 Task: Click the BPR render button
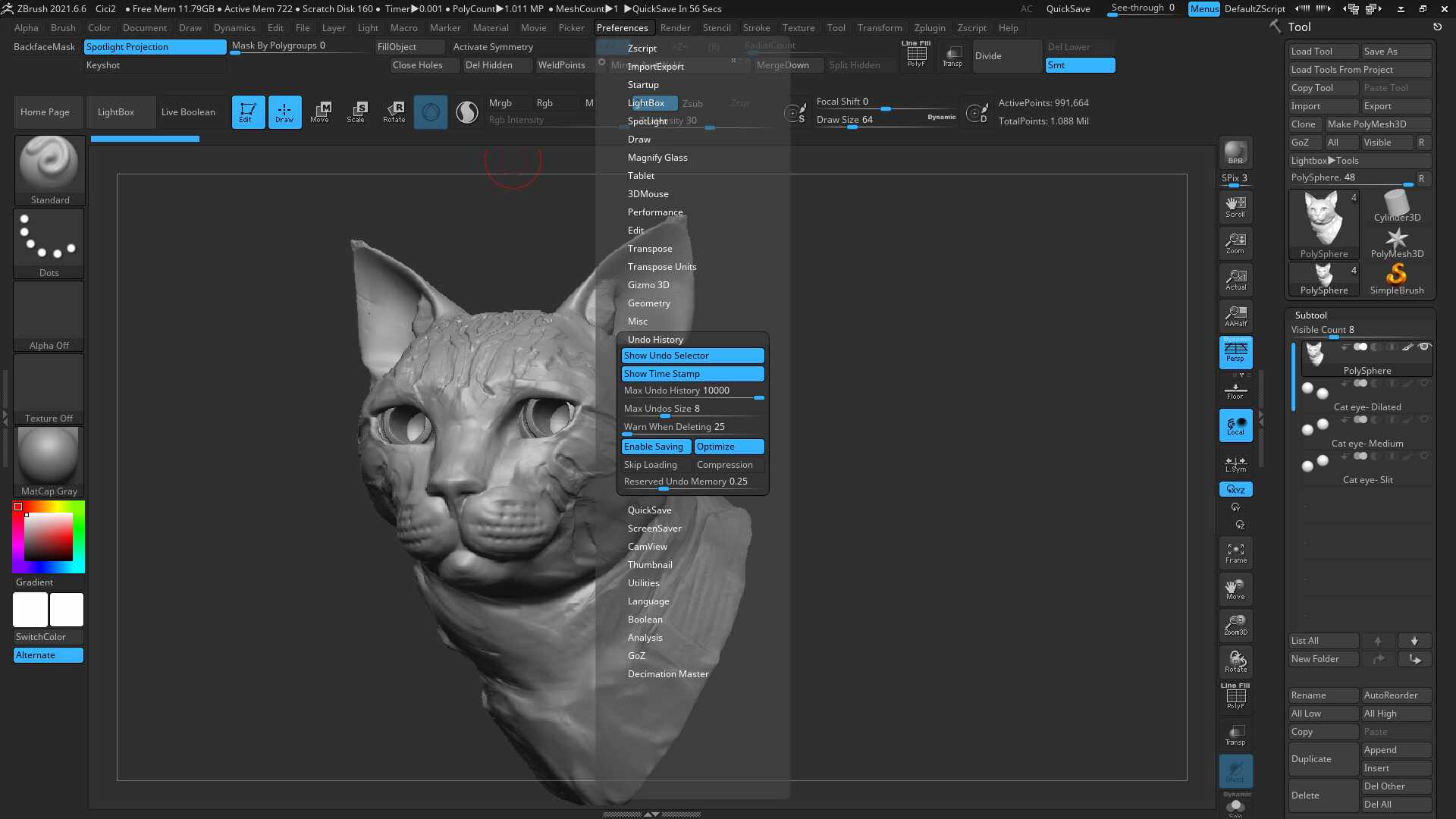pos(1235,152)
